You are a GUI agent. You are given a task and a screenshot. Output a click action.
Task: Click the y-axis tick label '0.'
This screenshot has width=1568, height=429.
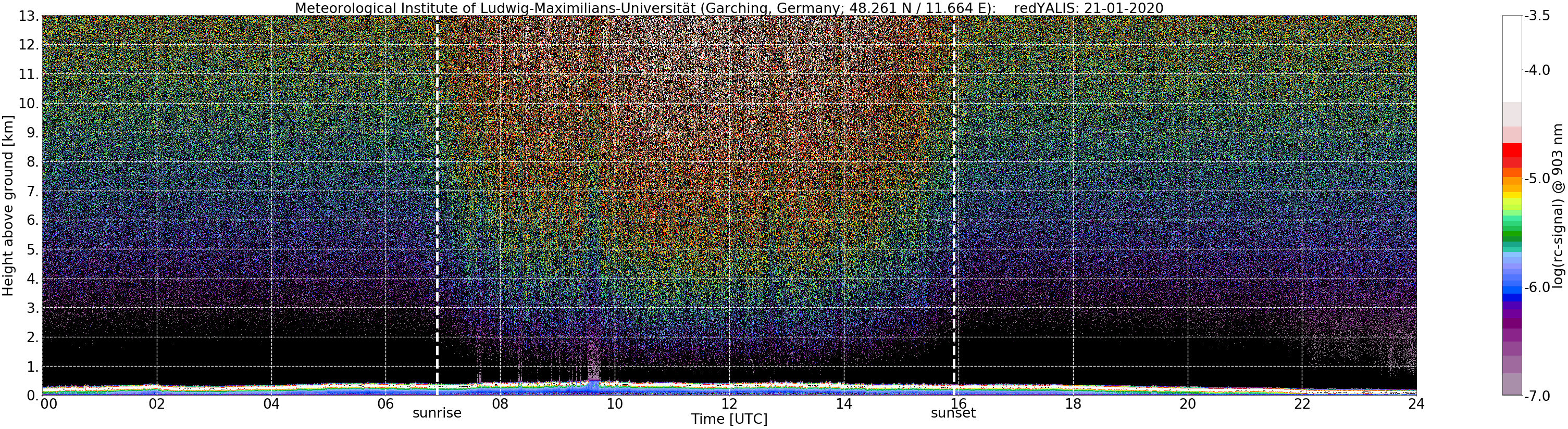33,396
